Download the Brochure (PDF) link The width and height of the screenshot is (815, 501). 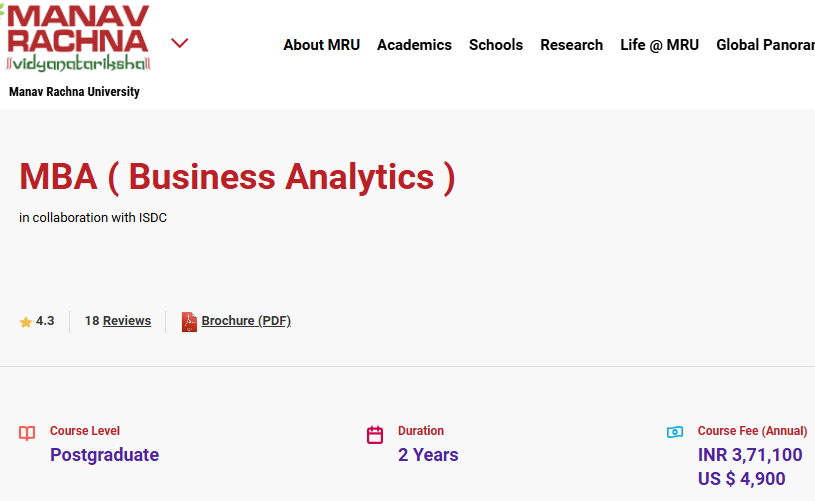246,321
